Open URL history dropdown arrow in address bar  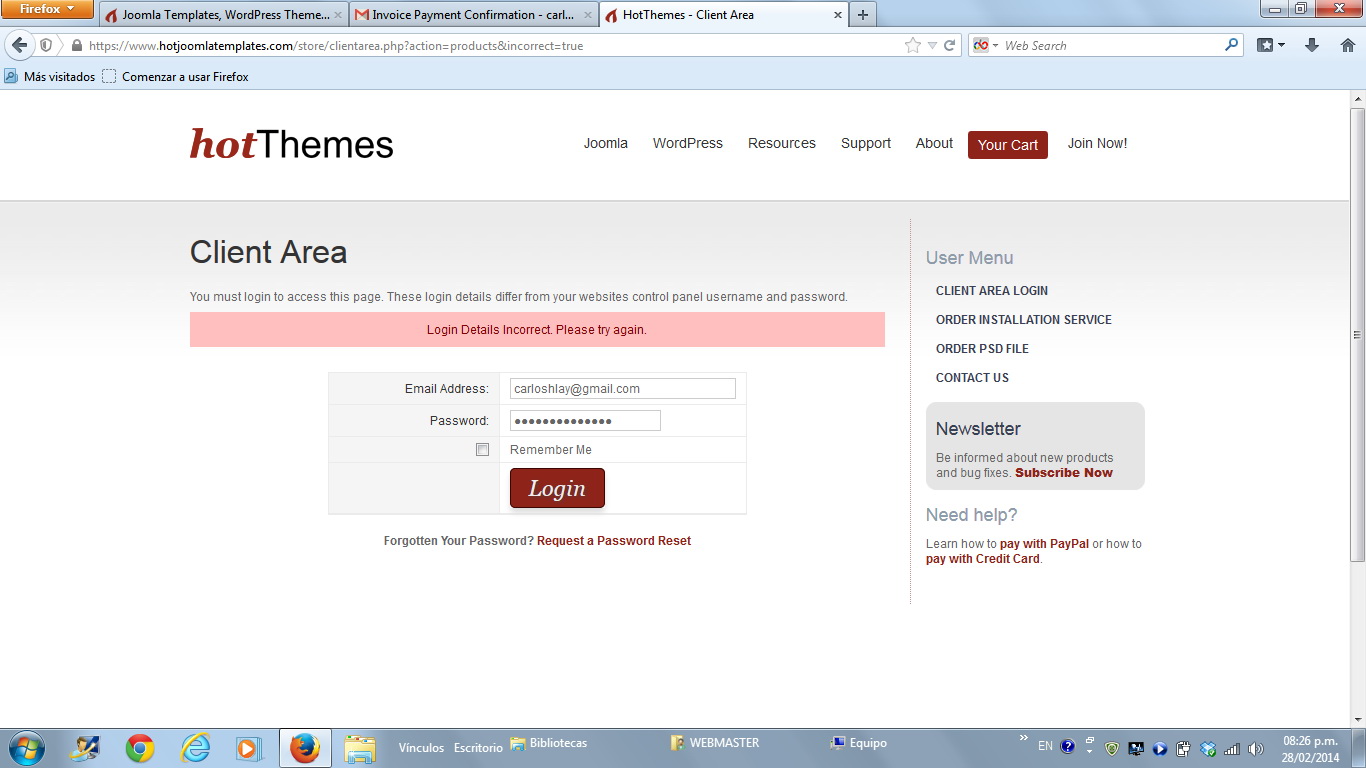[932, 46]
